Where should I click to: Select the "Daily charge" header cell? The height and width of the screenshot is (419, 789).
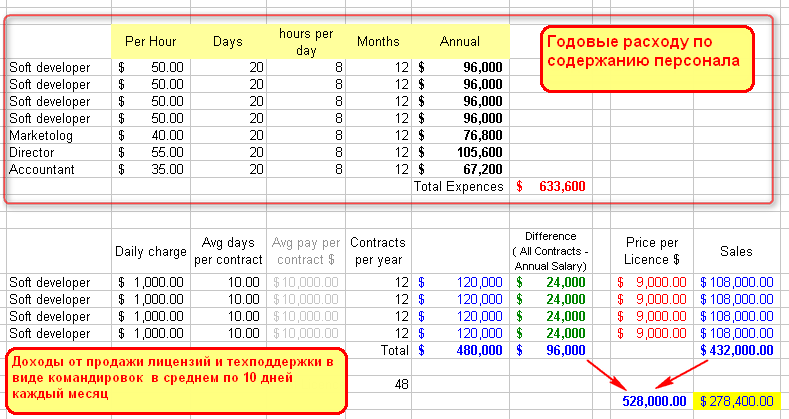coord(150,252)
